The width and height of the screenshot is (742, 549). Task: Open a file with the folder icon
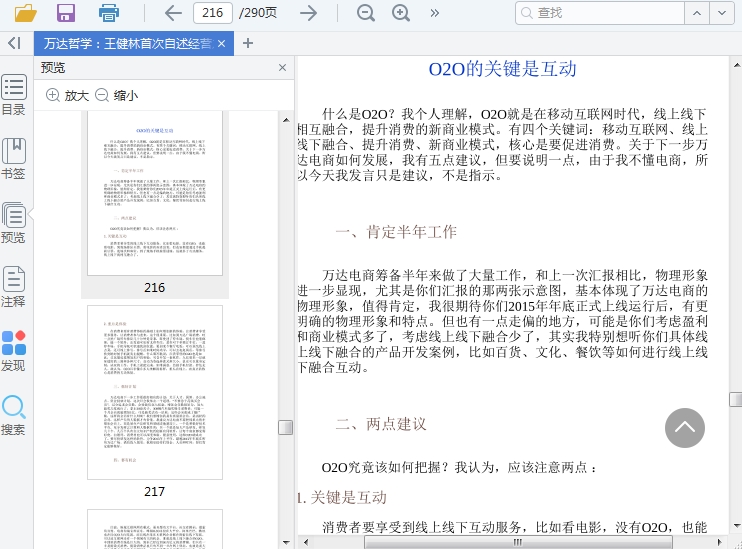26,13
